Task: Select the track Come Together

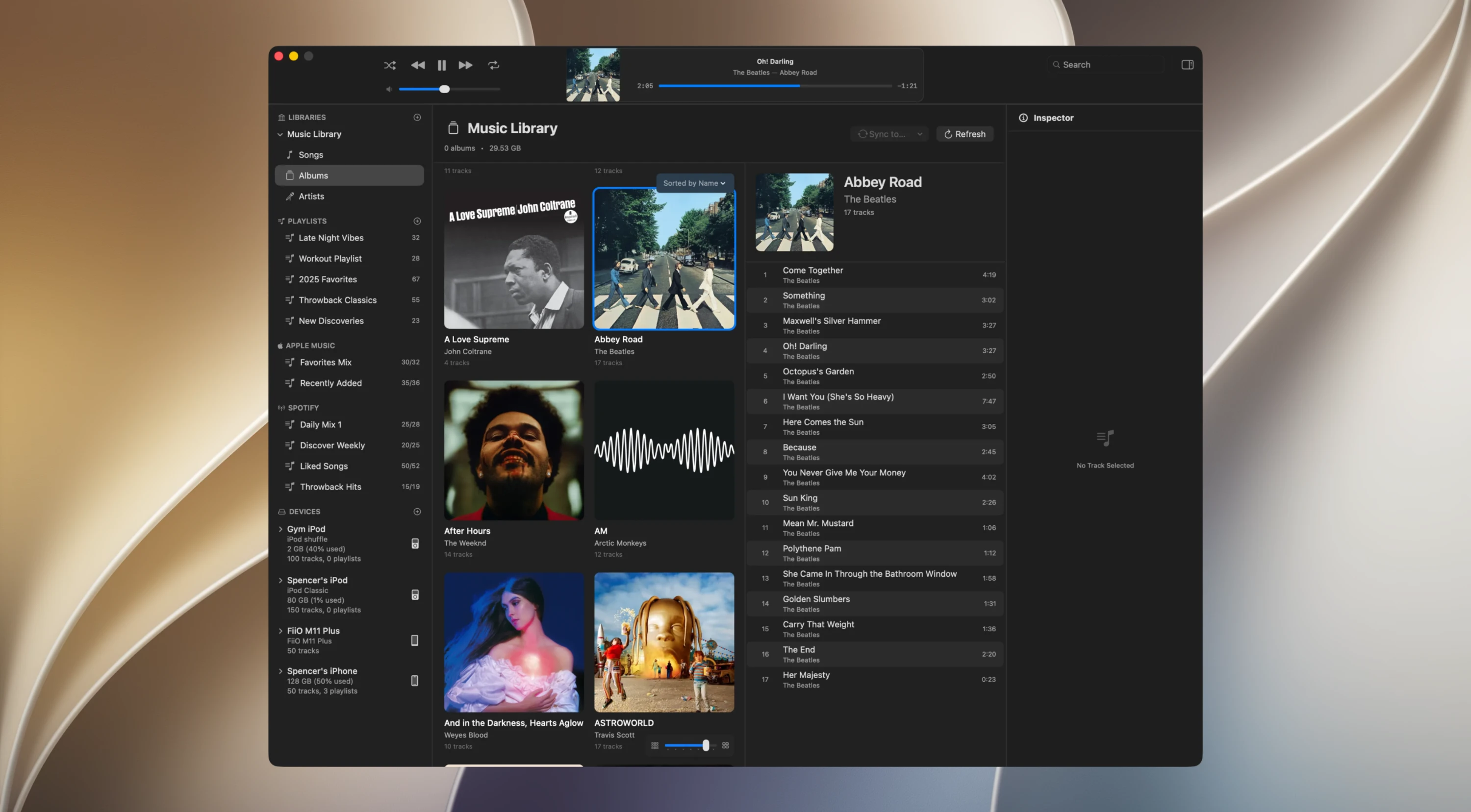Action: coord(875,274)
